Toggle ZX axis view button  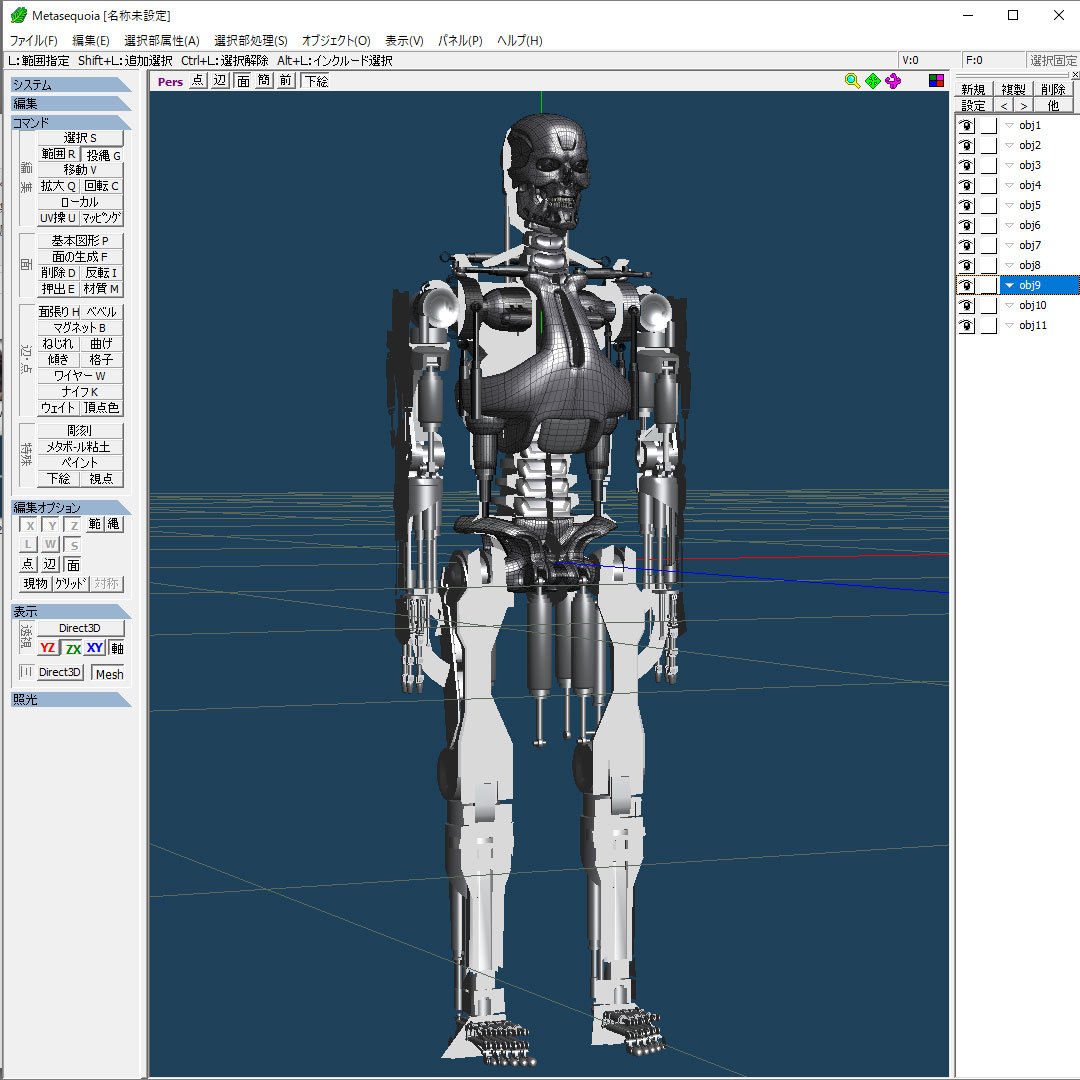click(72, 647)
